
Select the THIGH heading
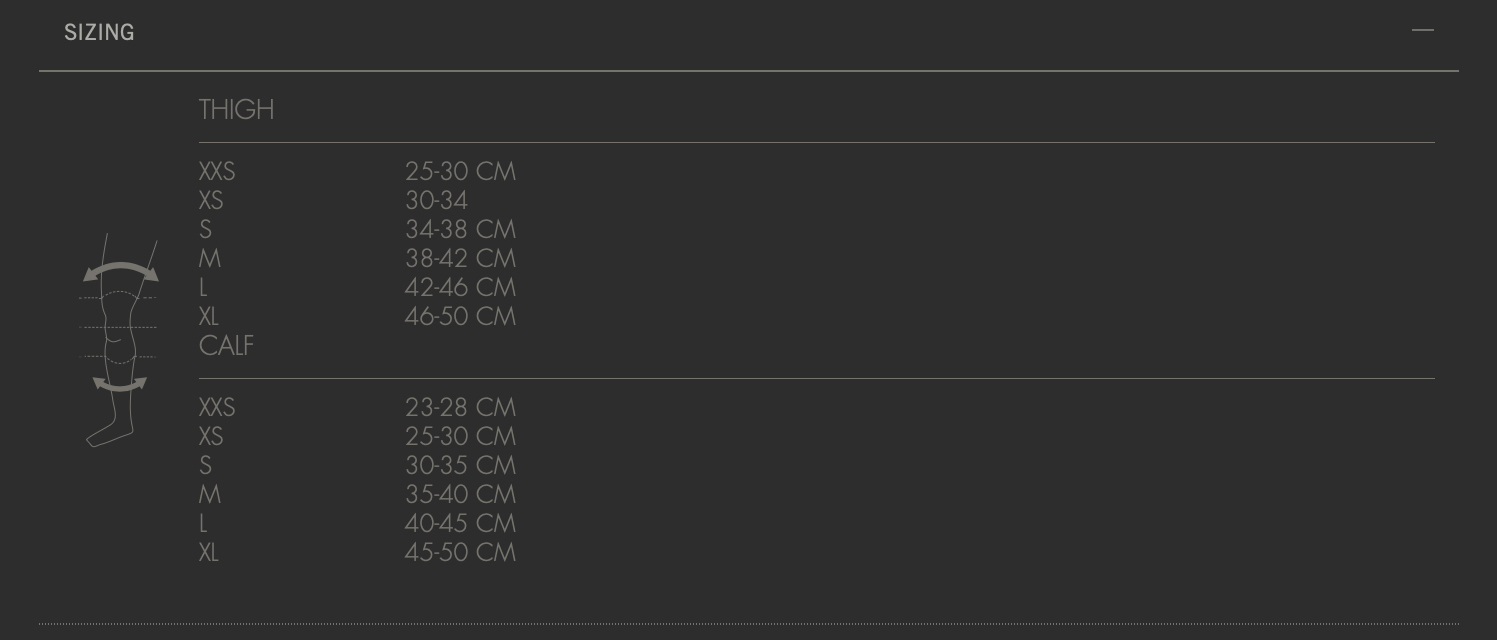coord(236,110)
